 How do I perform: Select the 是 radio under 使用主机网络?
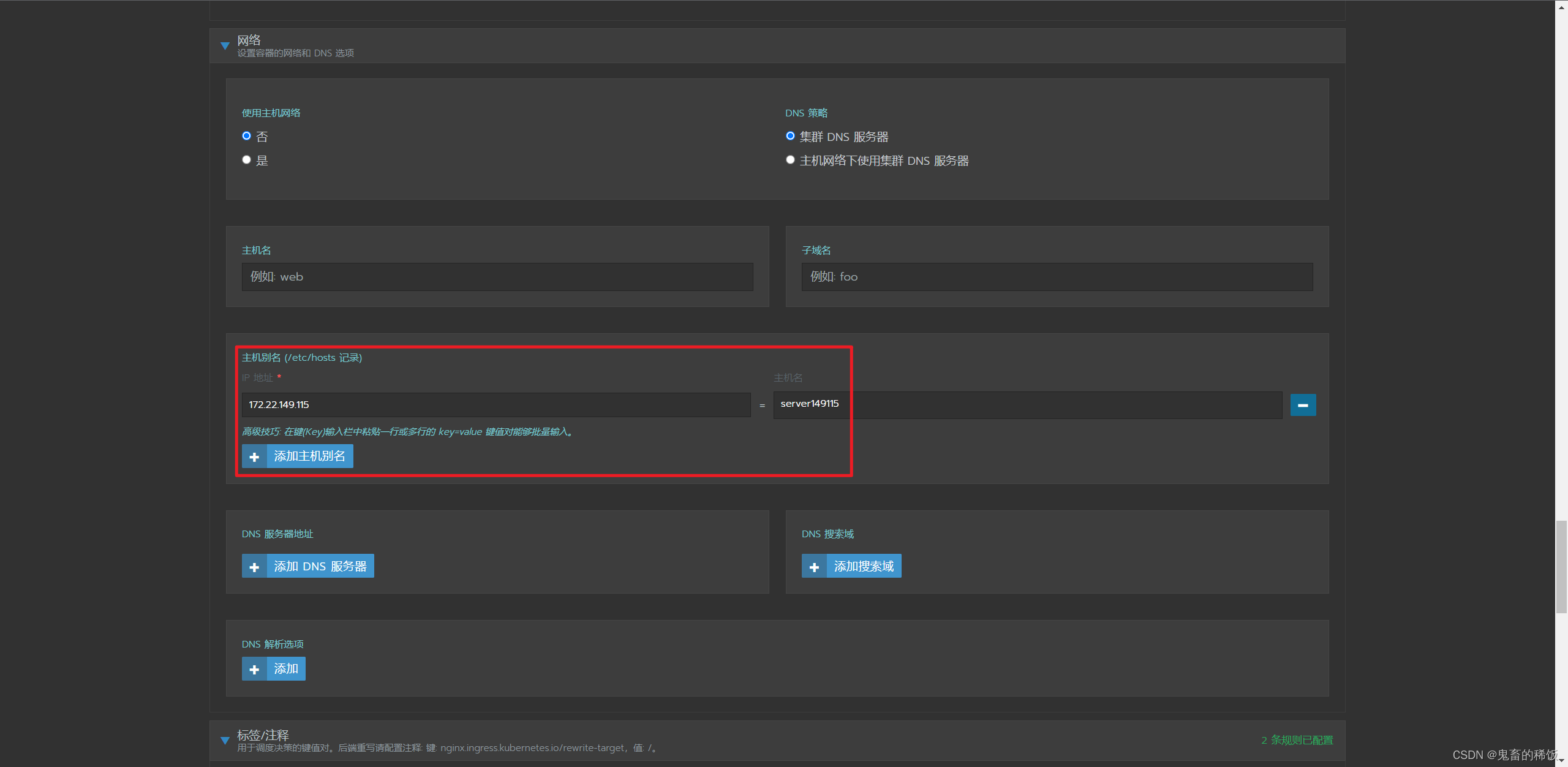point(246,159)
